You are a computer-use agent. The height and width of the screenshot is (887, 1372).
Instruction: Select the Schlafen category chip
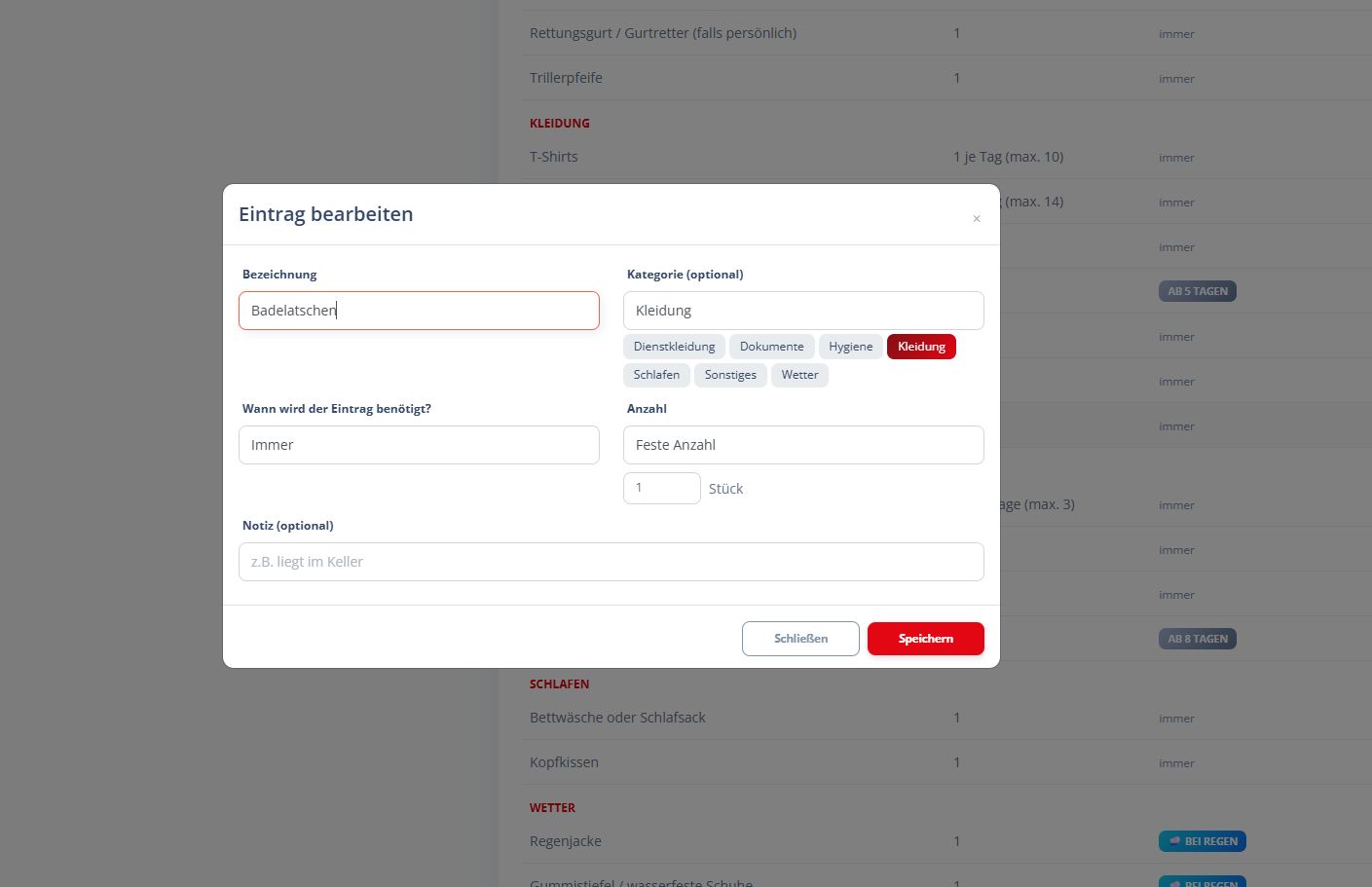tap(656, 375)
